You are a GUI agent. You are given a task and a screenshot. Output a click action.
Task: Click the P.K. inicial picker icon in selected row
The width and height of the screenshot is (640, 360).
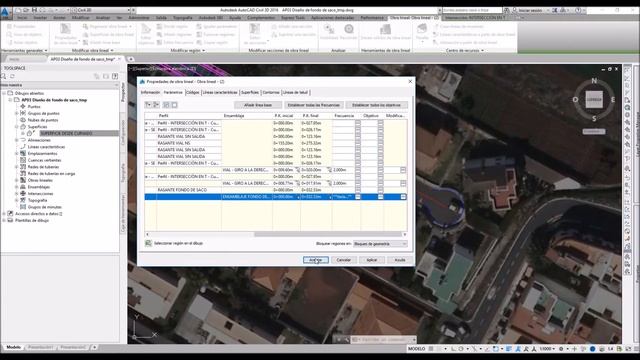(x=298, y=197)
